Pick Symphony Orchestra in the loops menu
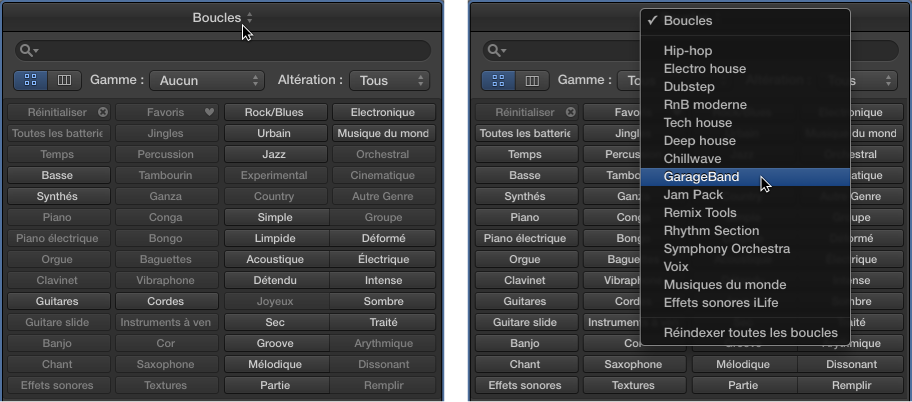912x402 pixels. 727,249
